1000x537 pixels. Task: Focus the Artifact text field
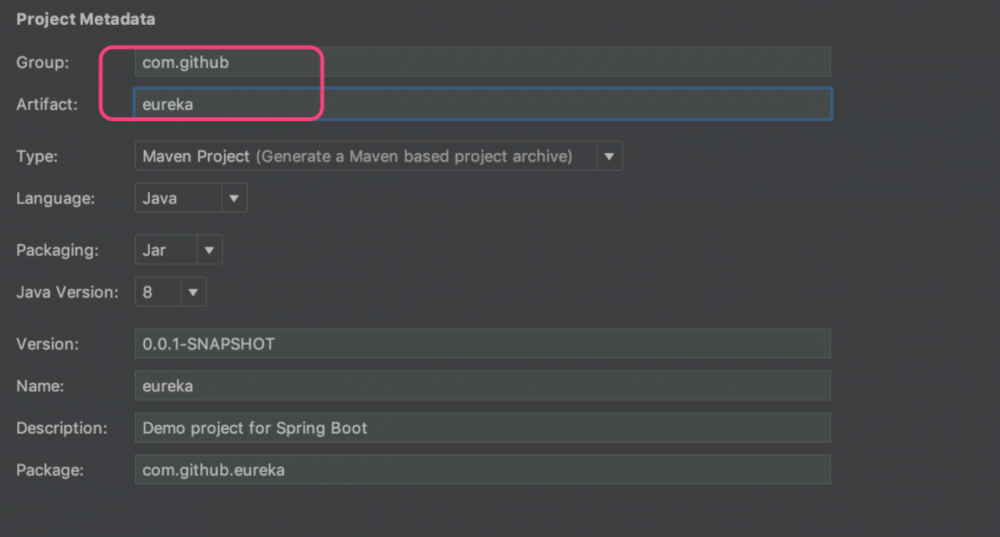click(480, 104)
